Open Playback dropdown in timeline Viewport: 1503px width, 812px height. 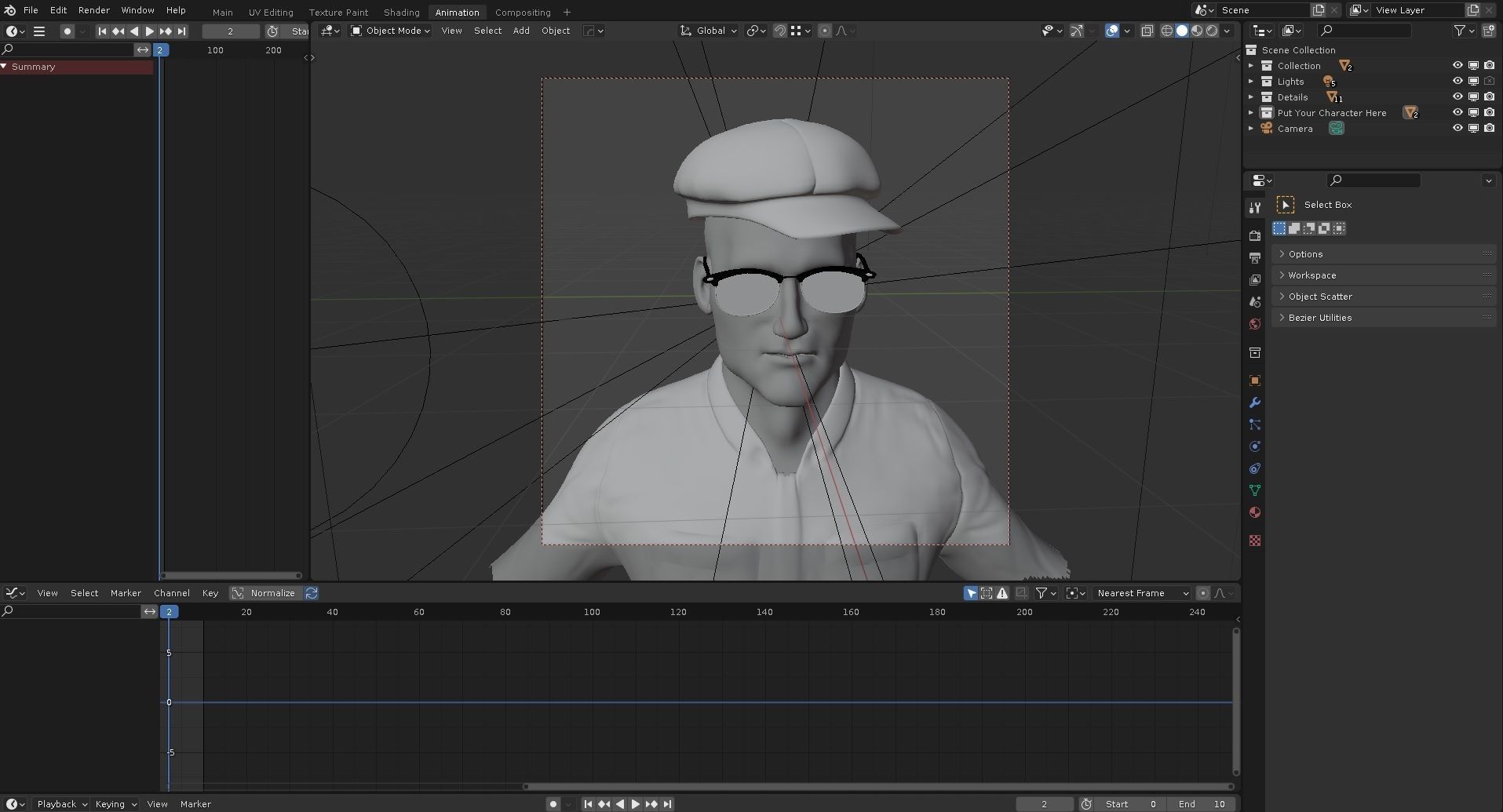[62, 804]
